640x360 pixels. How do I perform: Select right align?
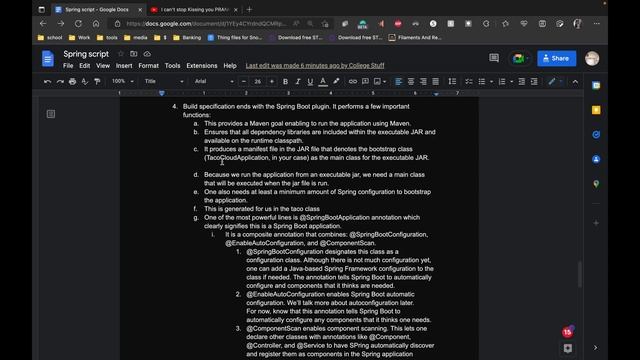click(423, 82)
